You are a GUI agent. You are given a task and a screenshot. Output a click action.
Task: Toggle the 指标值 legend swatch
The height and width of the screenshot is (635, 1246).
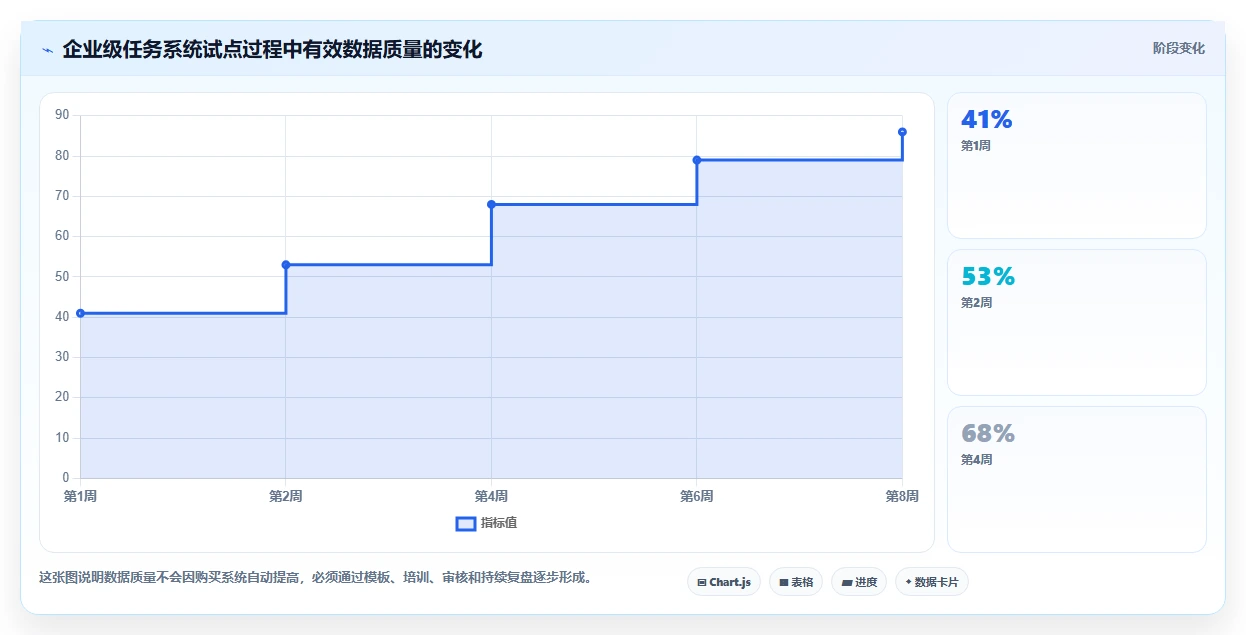pos(465,523)
